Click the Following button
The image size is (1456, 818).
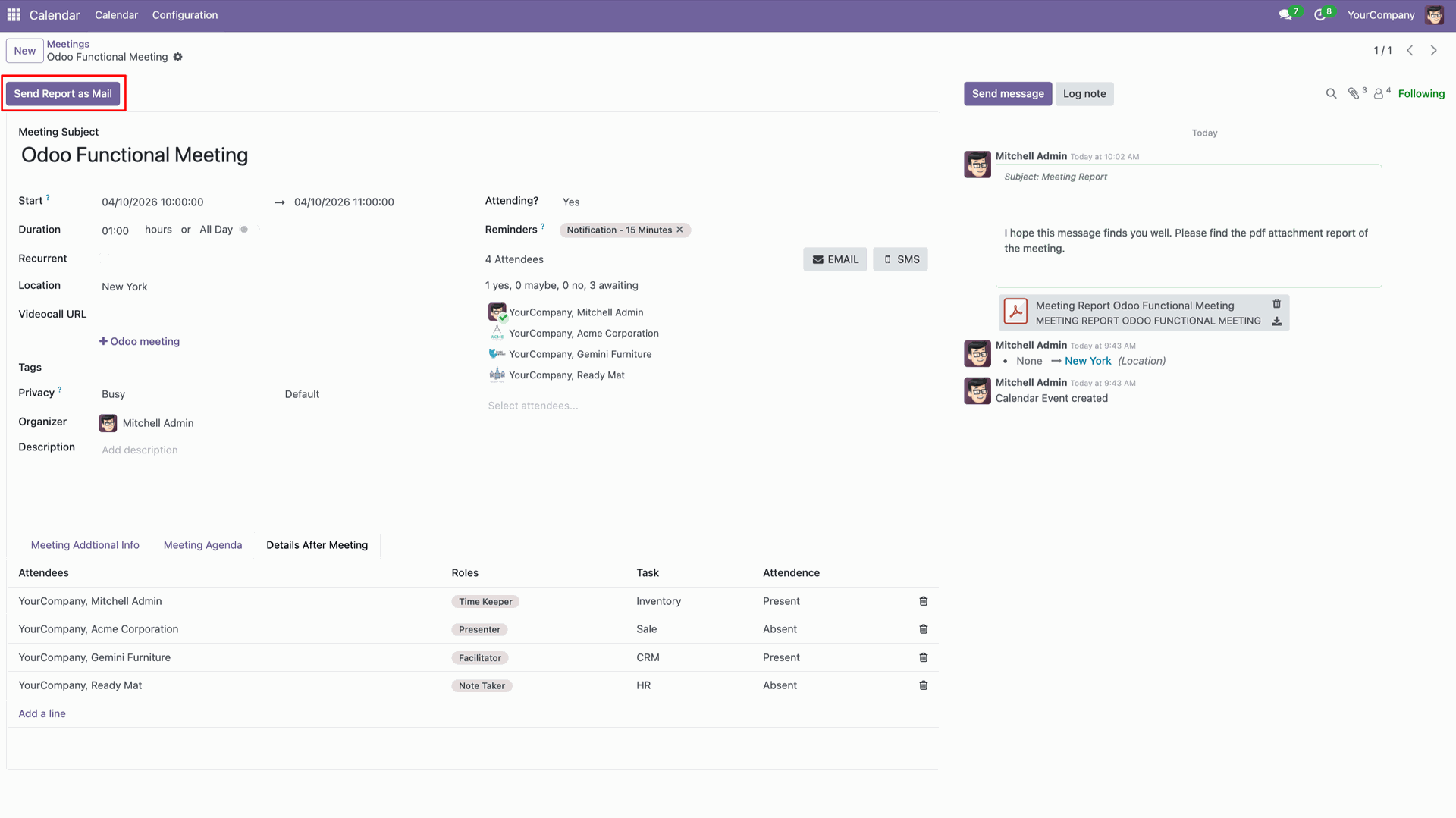1421,94
